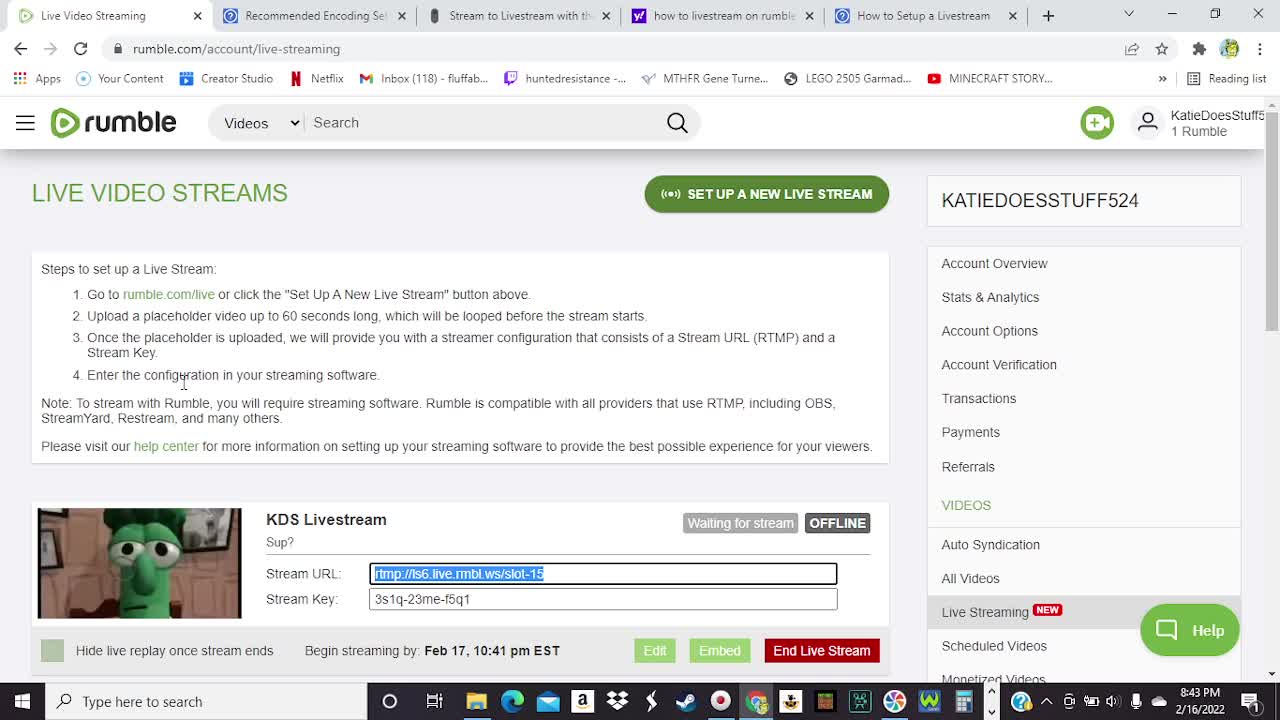Launch Steam from taskbar
Viewport: 1280px width, 720px height.
[x=686, y=702]
